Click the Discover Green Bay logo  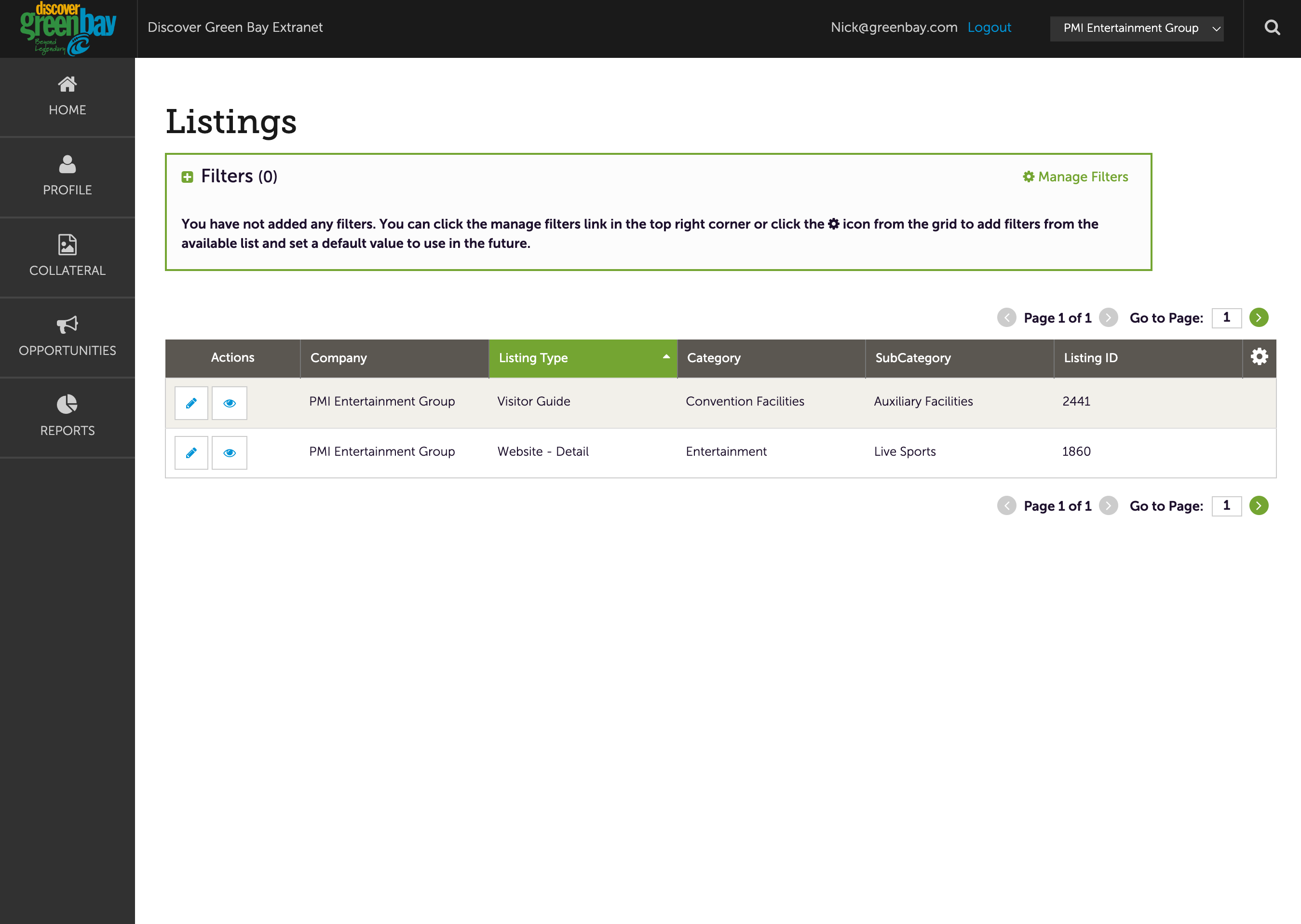point(68,28)
